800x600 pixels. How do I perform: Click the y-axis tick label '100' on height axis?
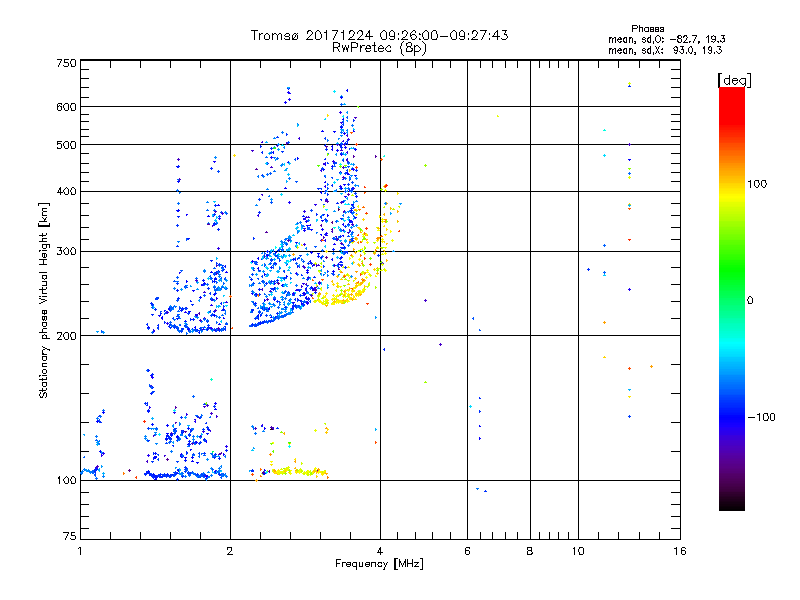click(x=66, y=480)
